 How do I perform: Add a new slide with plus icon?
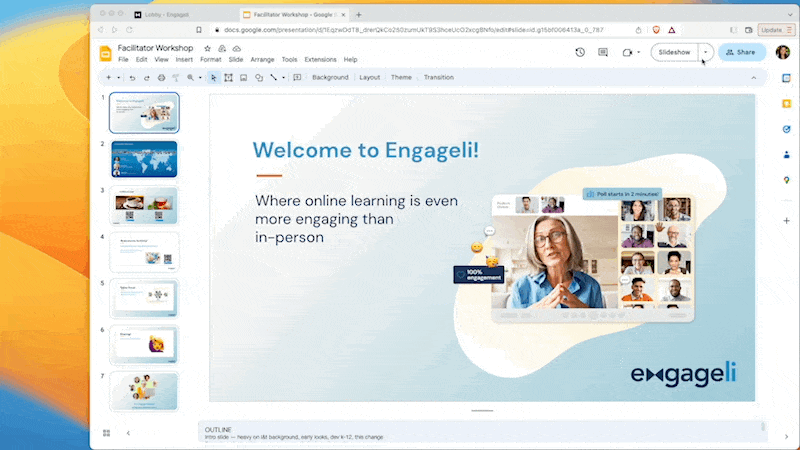108,78
